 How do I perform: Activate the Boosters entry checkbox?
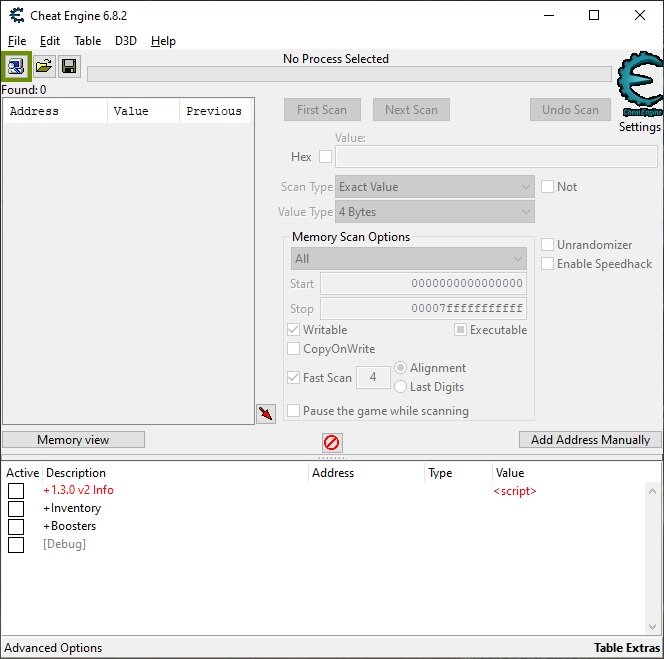[16, 527]
